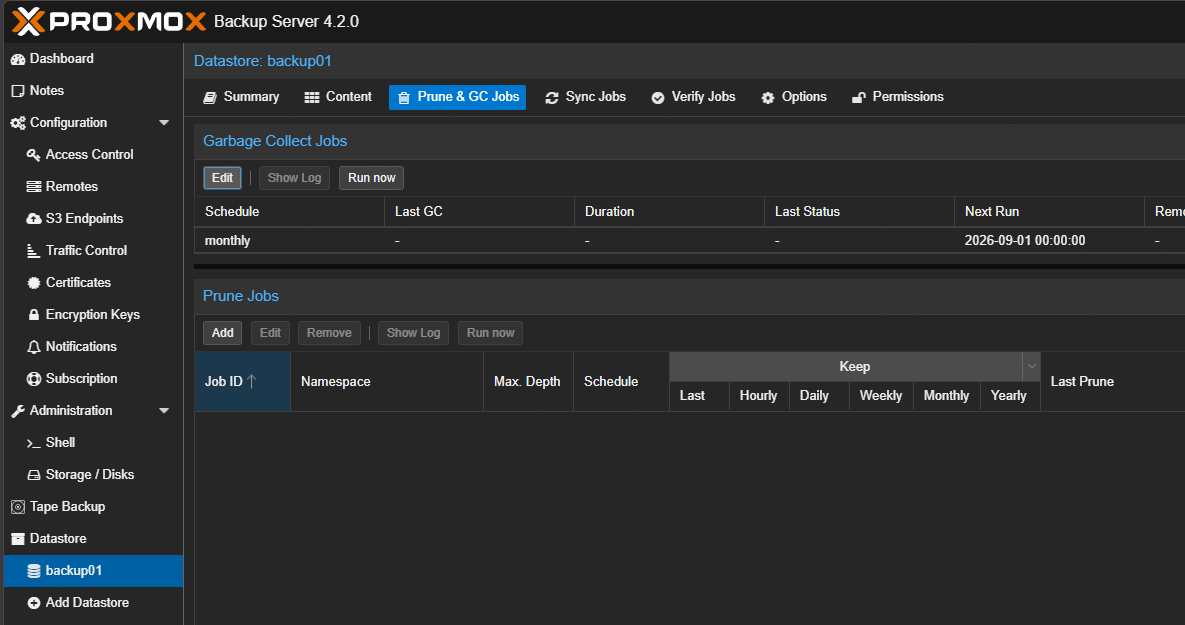The width and height of the screenshot is (1185, 625).
Task: Click the Verify Jobs checkmark icon
Action: pos(657,97)
